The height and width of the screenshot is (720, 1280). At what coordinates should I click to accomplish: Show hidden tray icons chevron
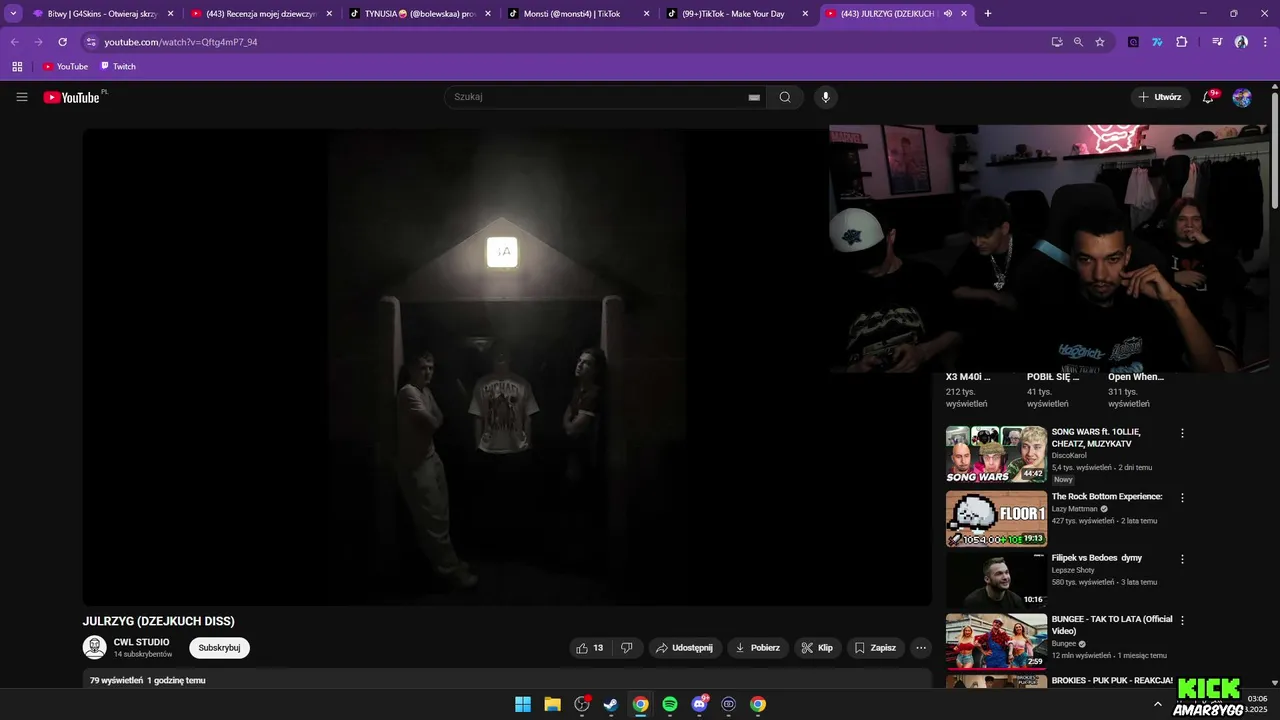click(x=1158, y=704)
